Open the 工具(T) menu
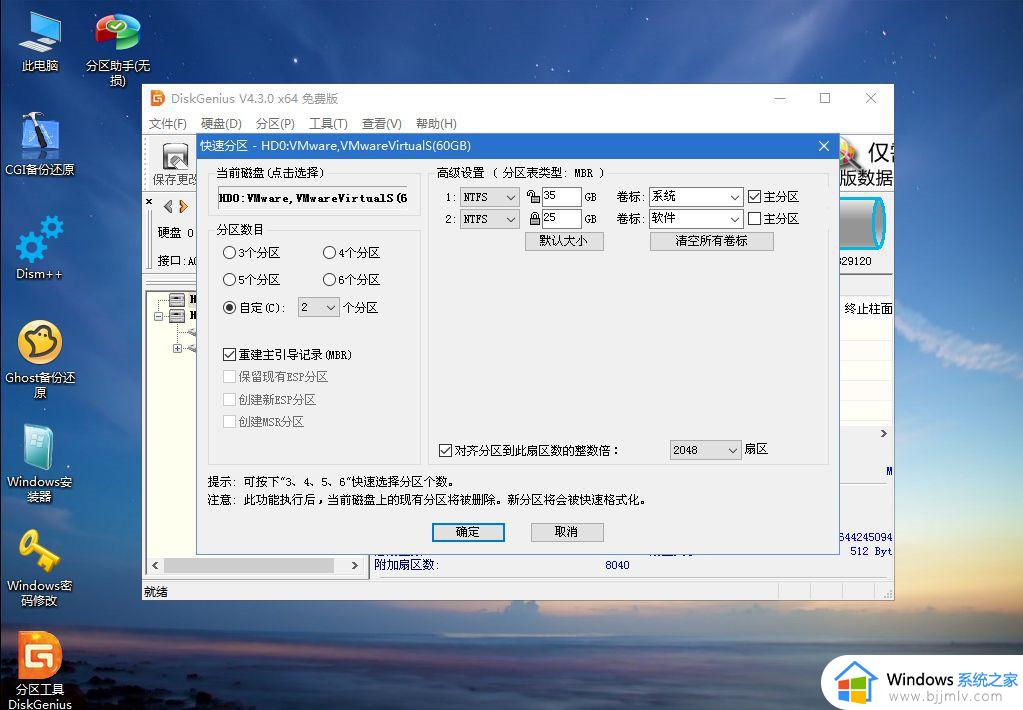This screenshot has height=710, width=1023. [328, 124]
